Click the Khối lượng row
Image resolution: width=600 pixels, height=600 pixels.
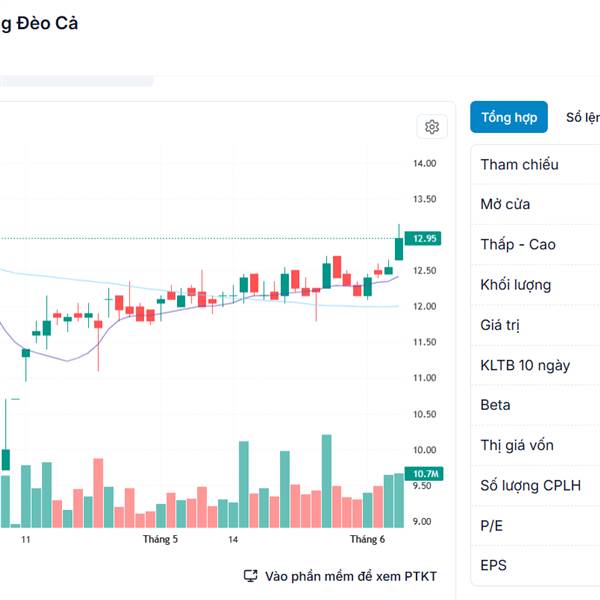pos(535,285)
